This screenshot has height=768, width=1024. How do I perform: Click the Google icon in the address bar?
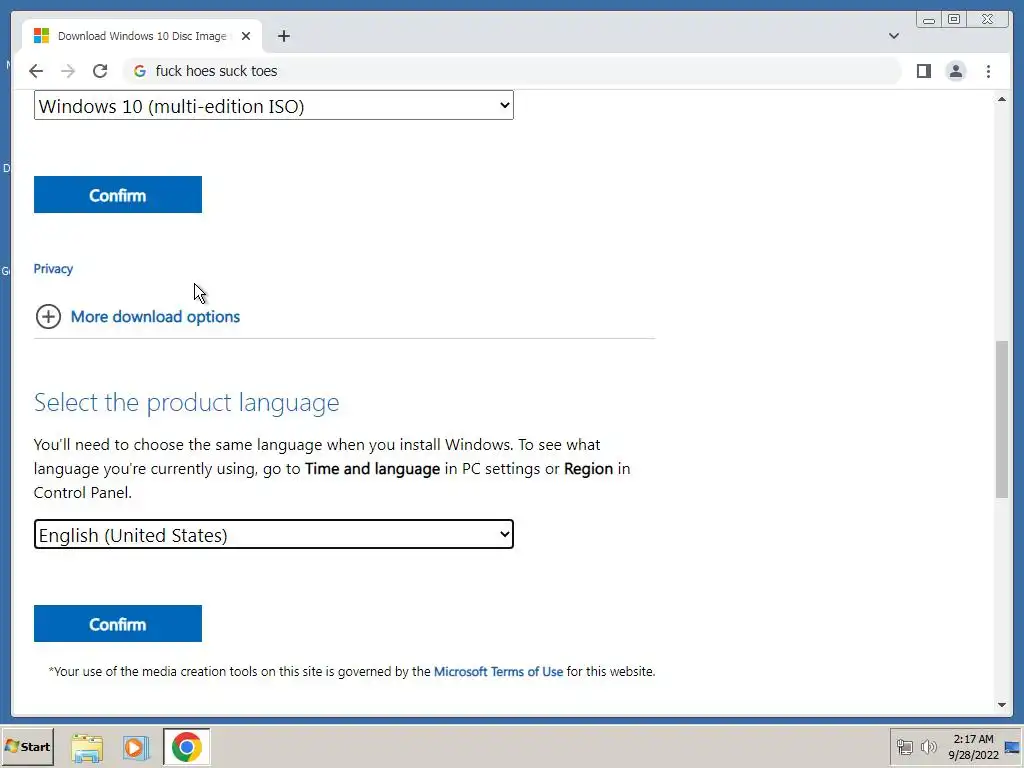140,71
